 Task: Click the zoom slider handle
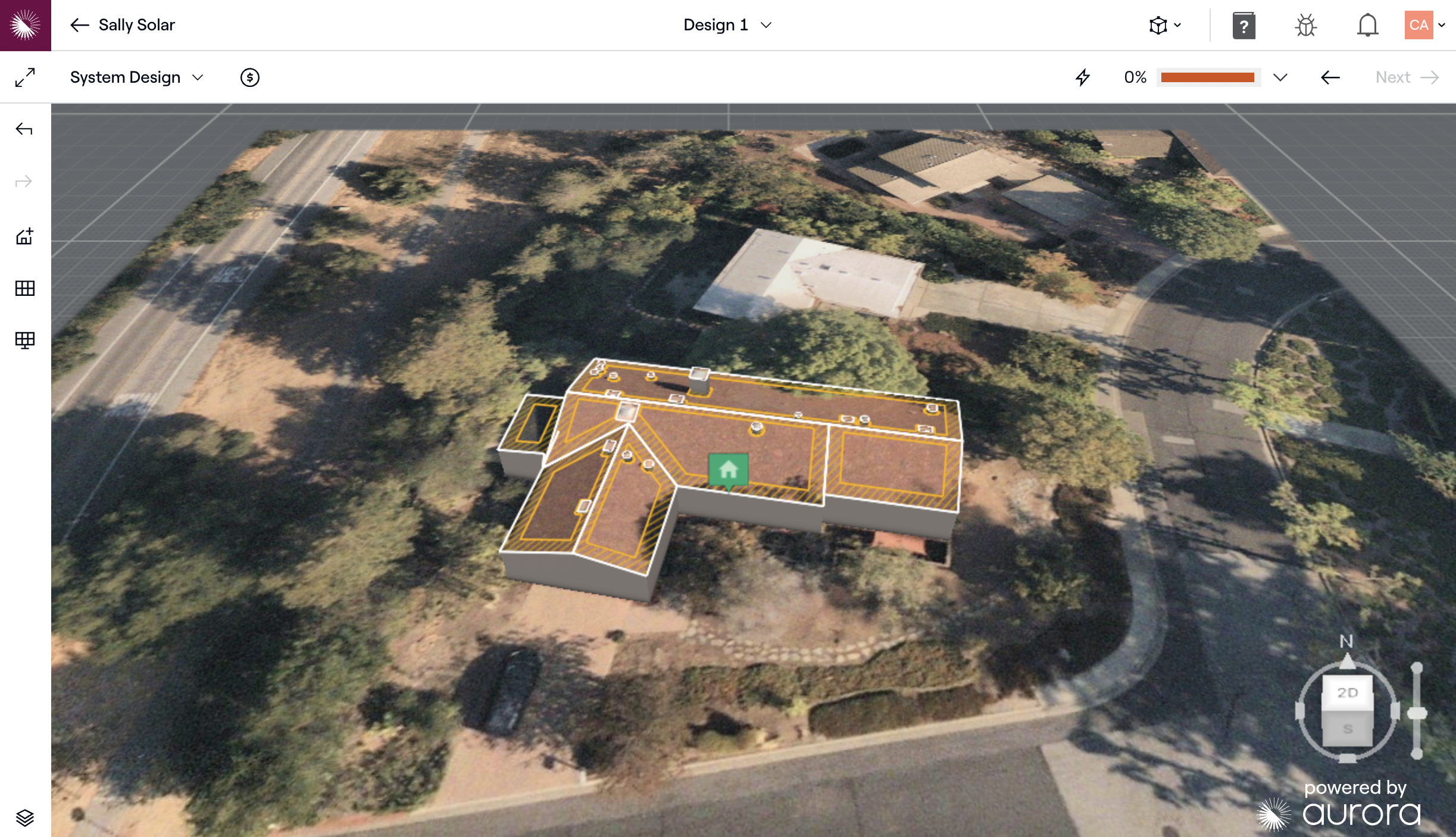(x=1417, y=714)
